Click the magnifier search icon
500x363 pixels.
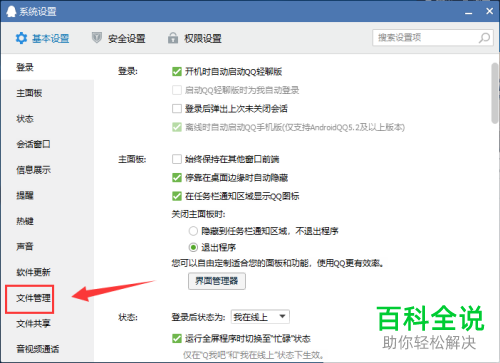click(x=484, y=38)
